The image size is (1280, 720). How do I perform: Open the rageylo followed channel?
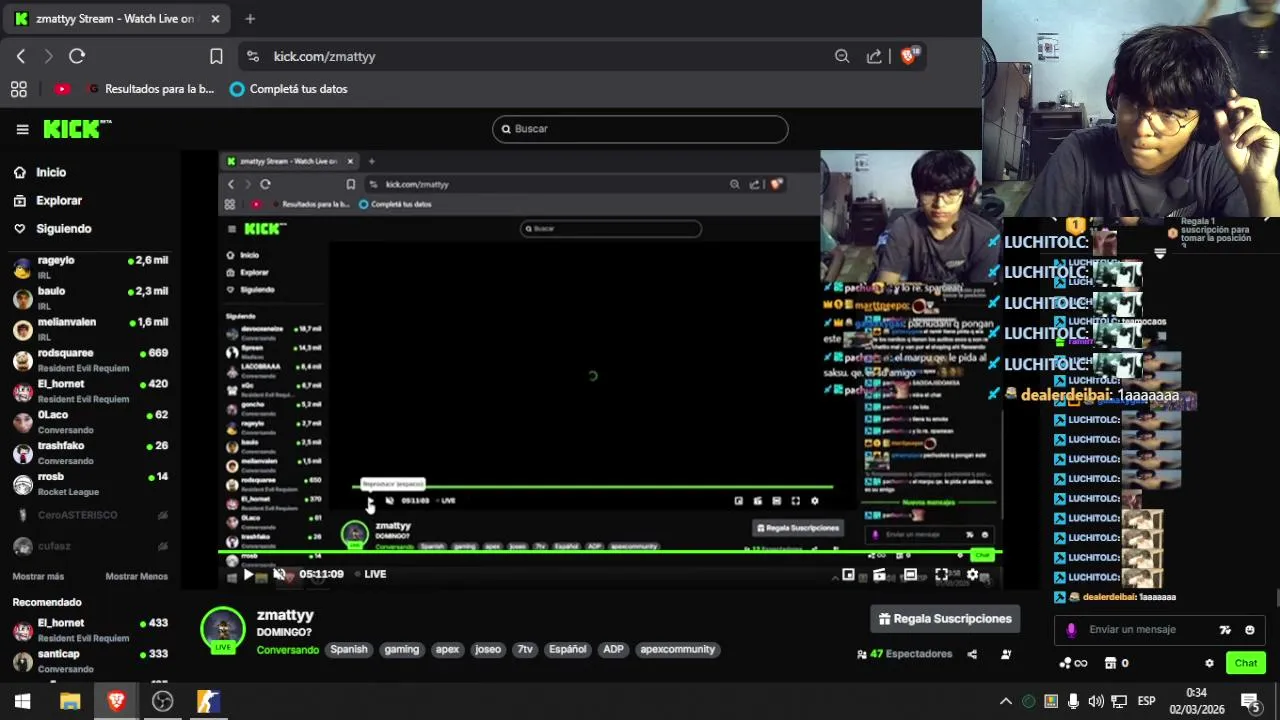pyautogui.click(x=90, y=267)
